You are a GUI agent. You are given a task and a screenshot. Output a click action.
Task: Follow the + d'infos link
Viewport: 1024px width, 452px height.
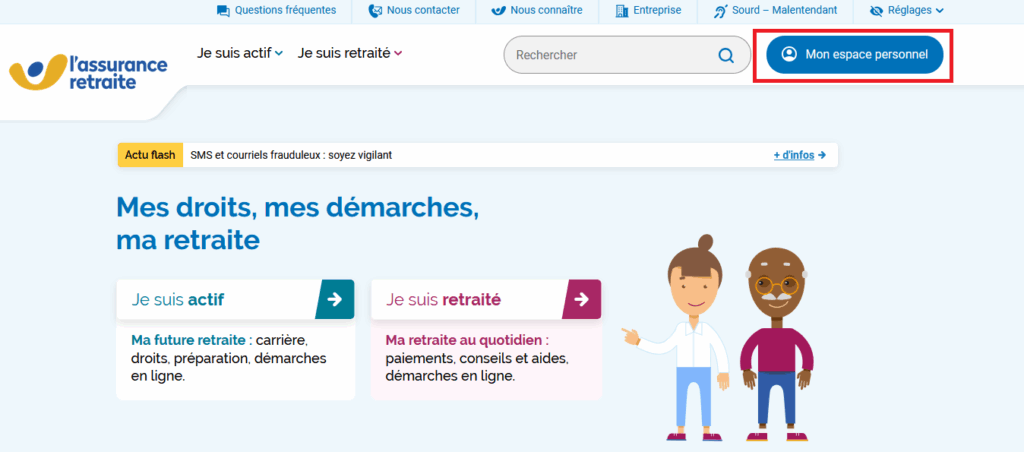point(799,155)
